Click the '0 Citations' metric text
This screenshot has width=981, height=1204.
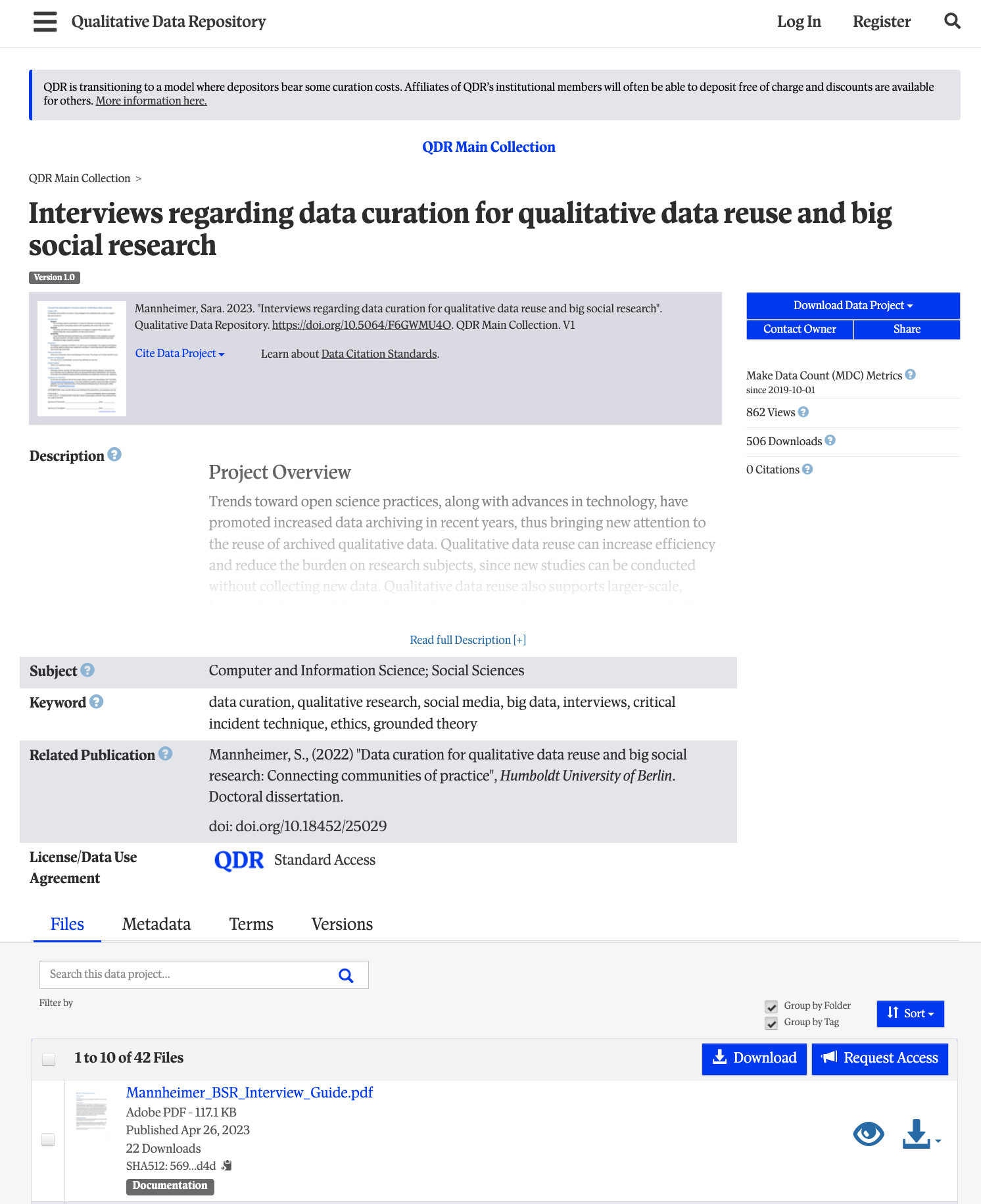773,470
